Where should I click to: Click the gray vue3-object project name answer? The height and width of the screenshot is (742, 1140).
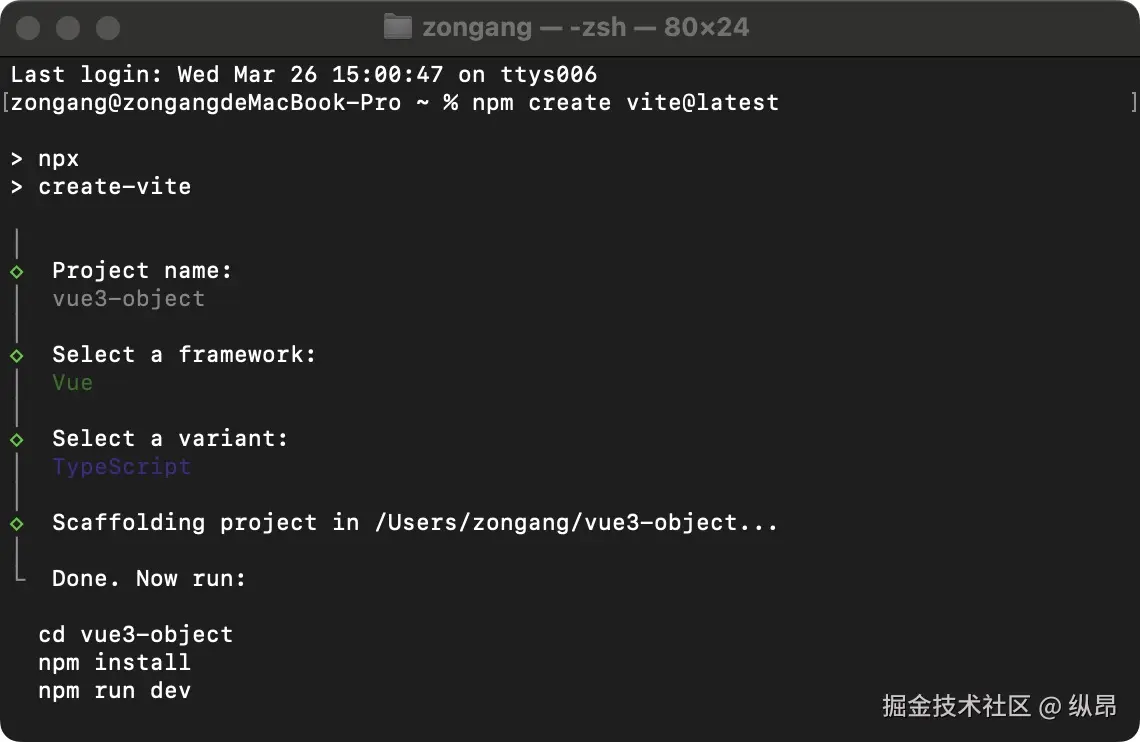(128, 299)
